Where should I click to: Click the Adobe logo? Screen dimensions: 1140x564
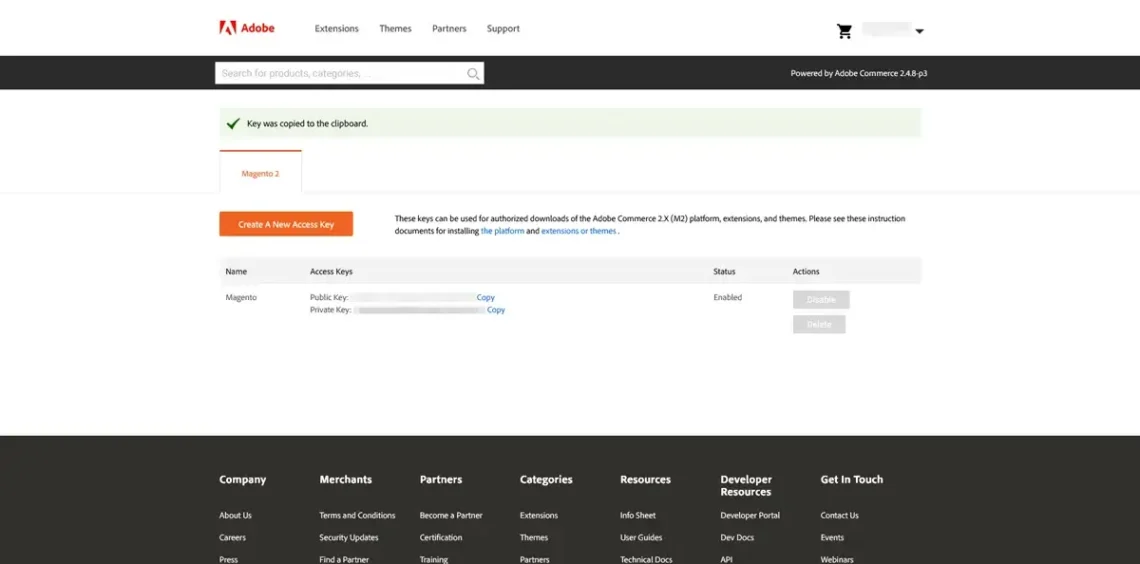(x=246, y=28)
